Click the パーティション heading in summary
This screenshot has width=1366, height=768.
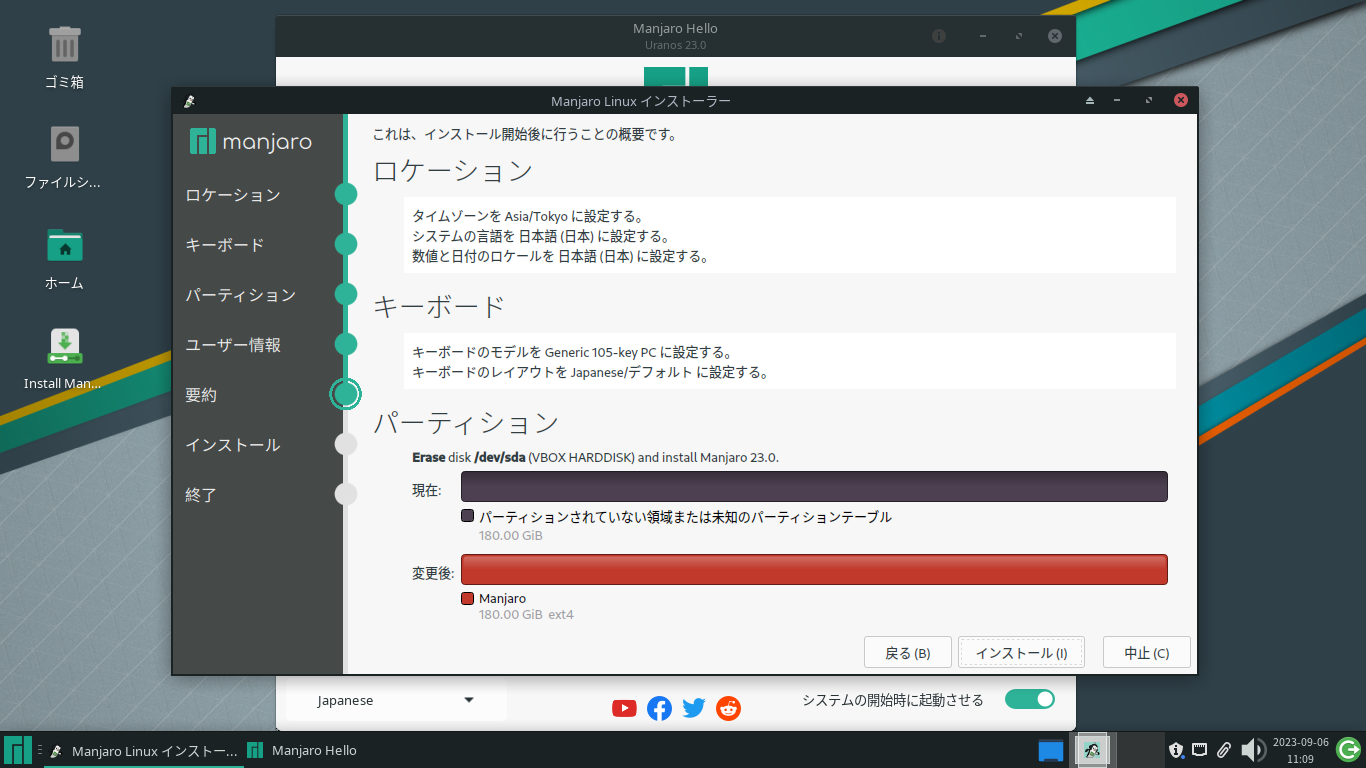[x=466, y=423]
